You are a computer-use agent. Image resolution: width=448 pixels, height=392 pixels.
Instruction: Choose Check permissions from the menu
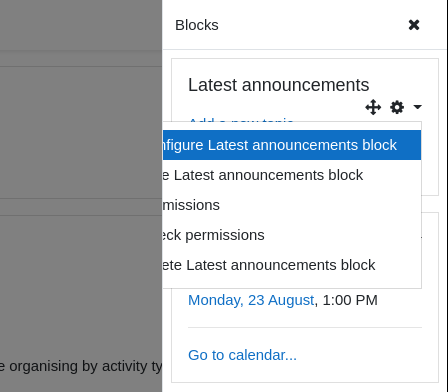(292, 235)
